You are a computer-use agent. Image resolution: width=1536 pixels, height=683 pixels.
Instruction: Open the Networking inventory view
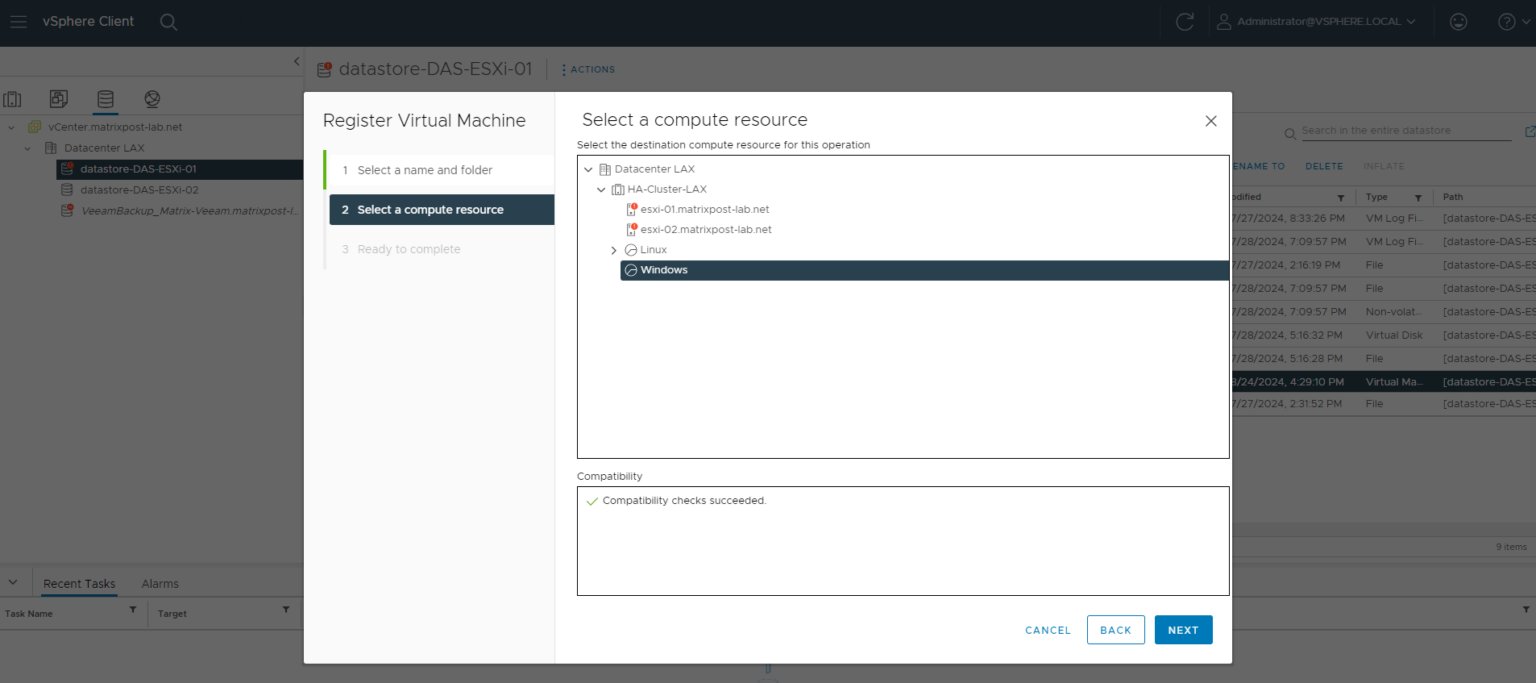150,99
